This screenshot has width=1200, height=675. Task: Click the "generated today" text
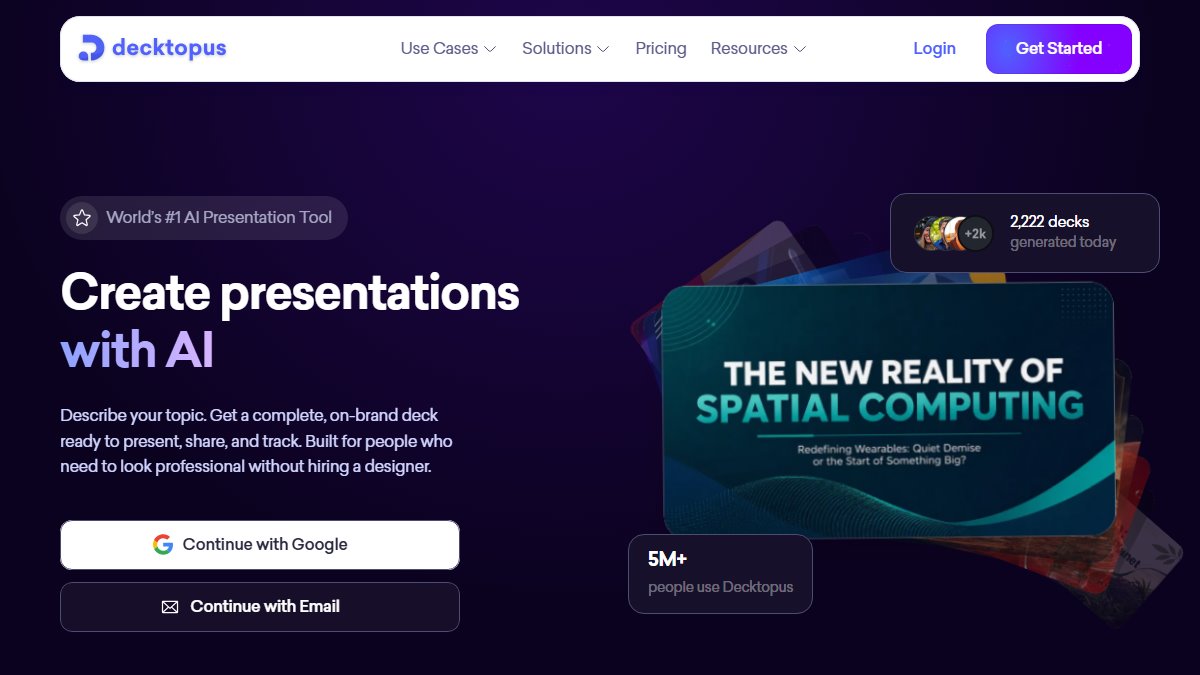[1063, 242]
